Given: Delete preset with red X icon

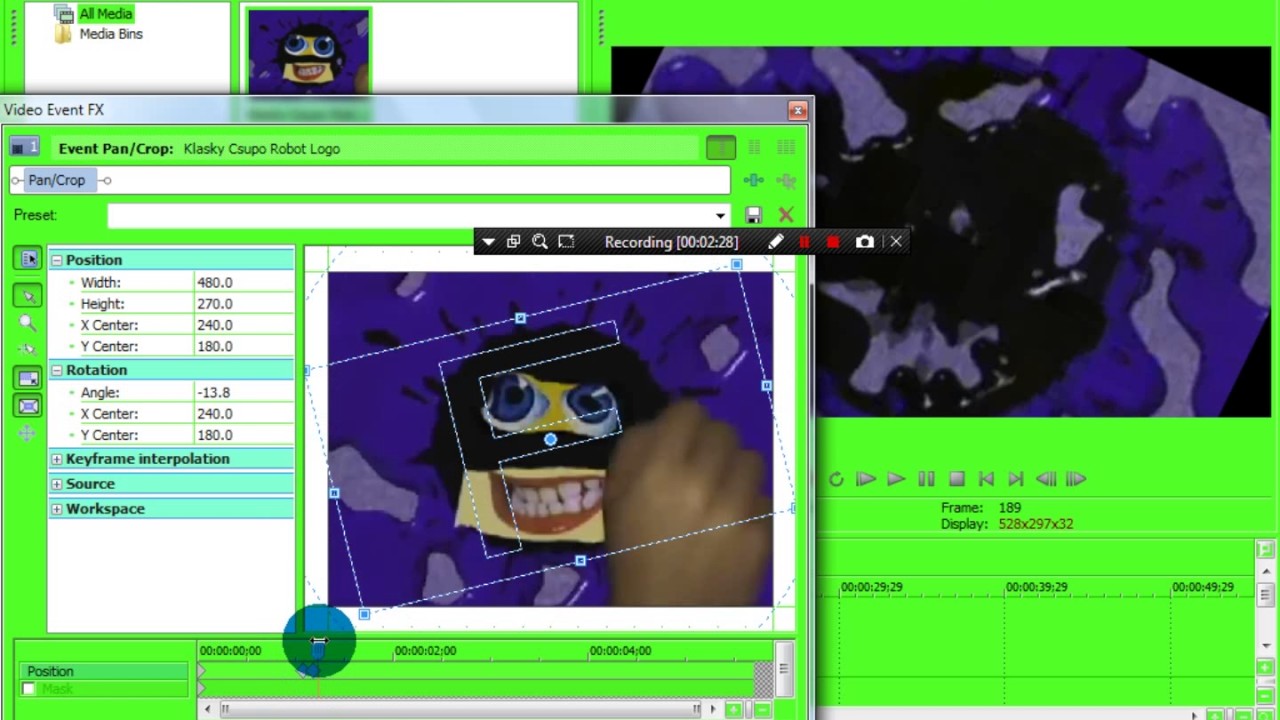Looking at the screenshot, I should (786, 215).
